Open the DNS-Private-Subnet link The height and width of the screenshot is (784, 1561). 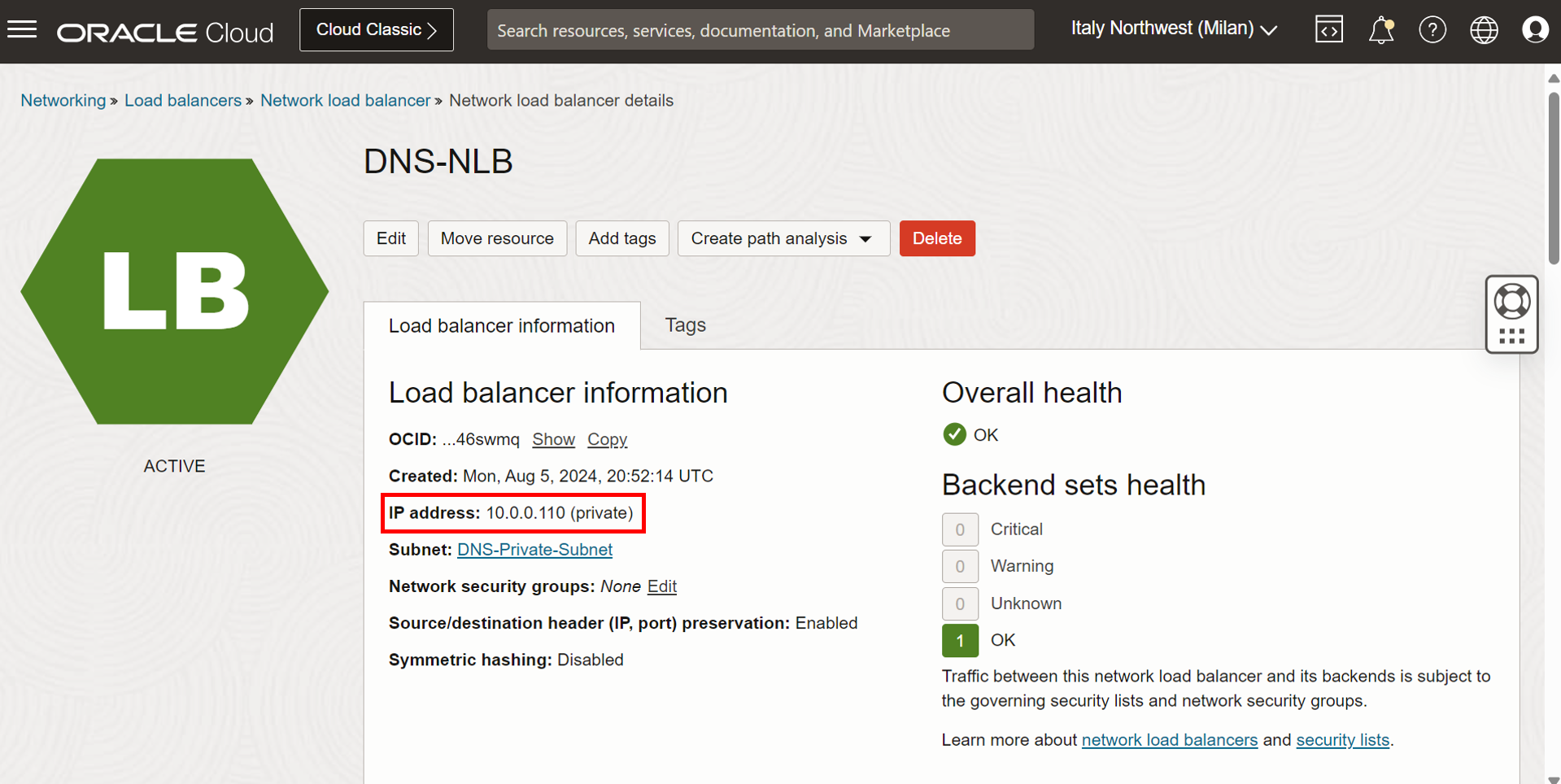click(534, 550)
